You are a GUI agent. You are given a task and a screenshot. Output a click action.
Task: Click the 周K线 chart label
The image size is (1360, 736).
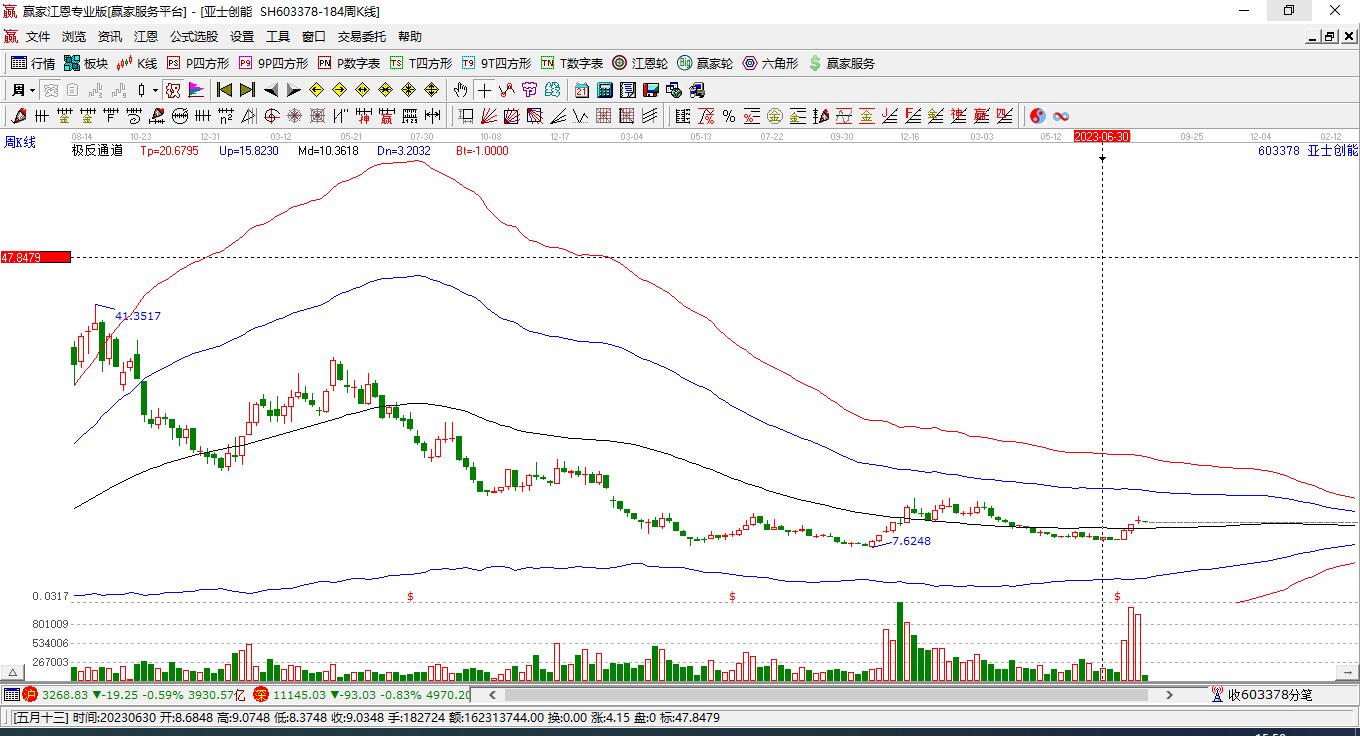19,142
